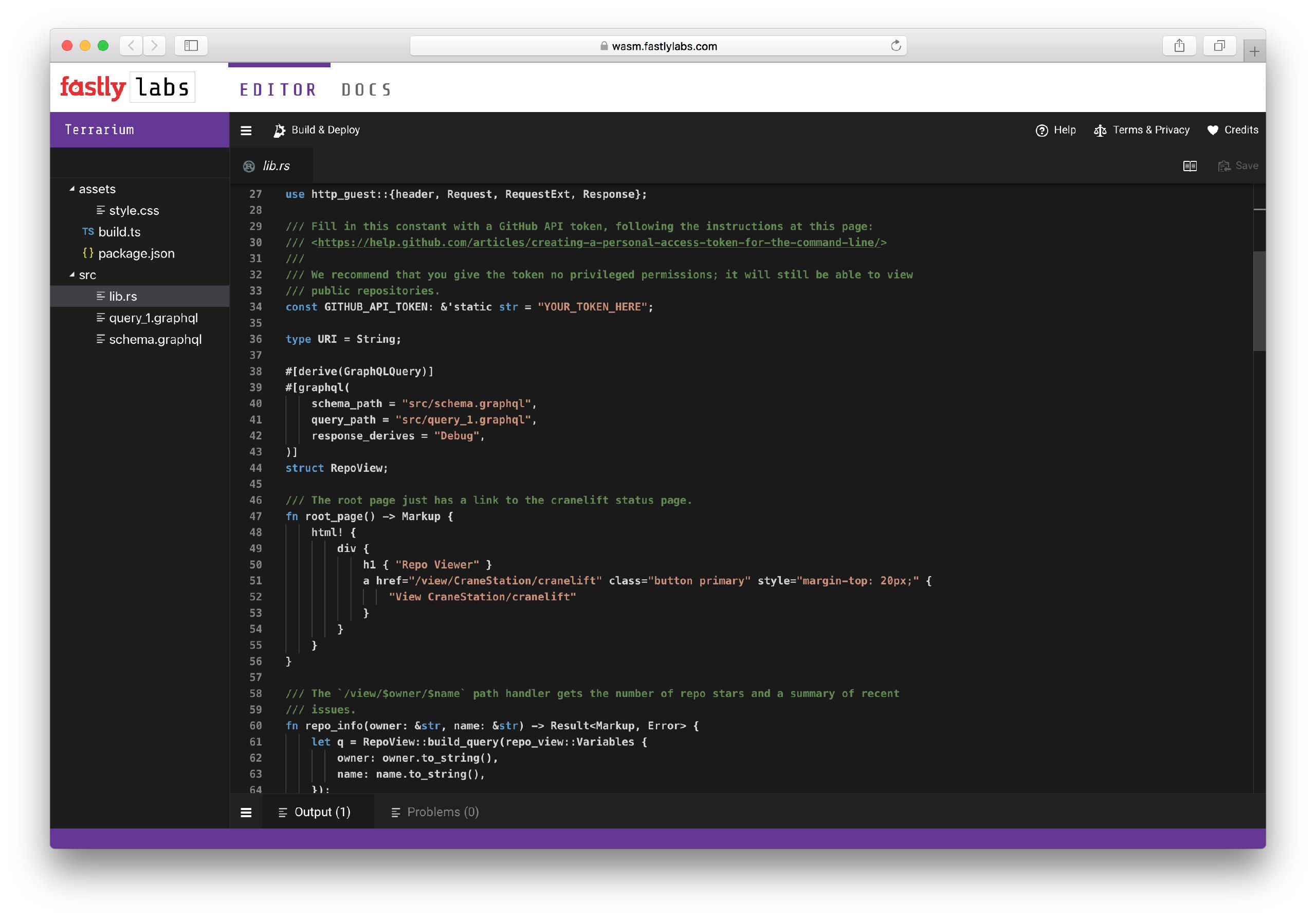Click "src/schema.graphql" string on line 40
Viewport: 1316px width, 920px height.
pyautogui.click(x=466, y=403)
